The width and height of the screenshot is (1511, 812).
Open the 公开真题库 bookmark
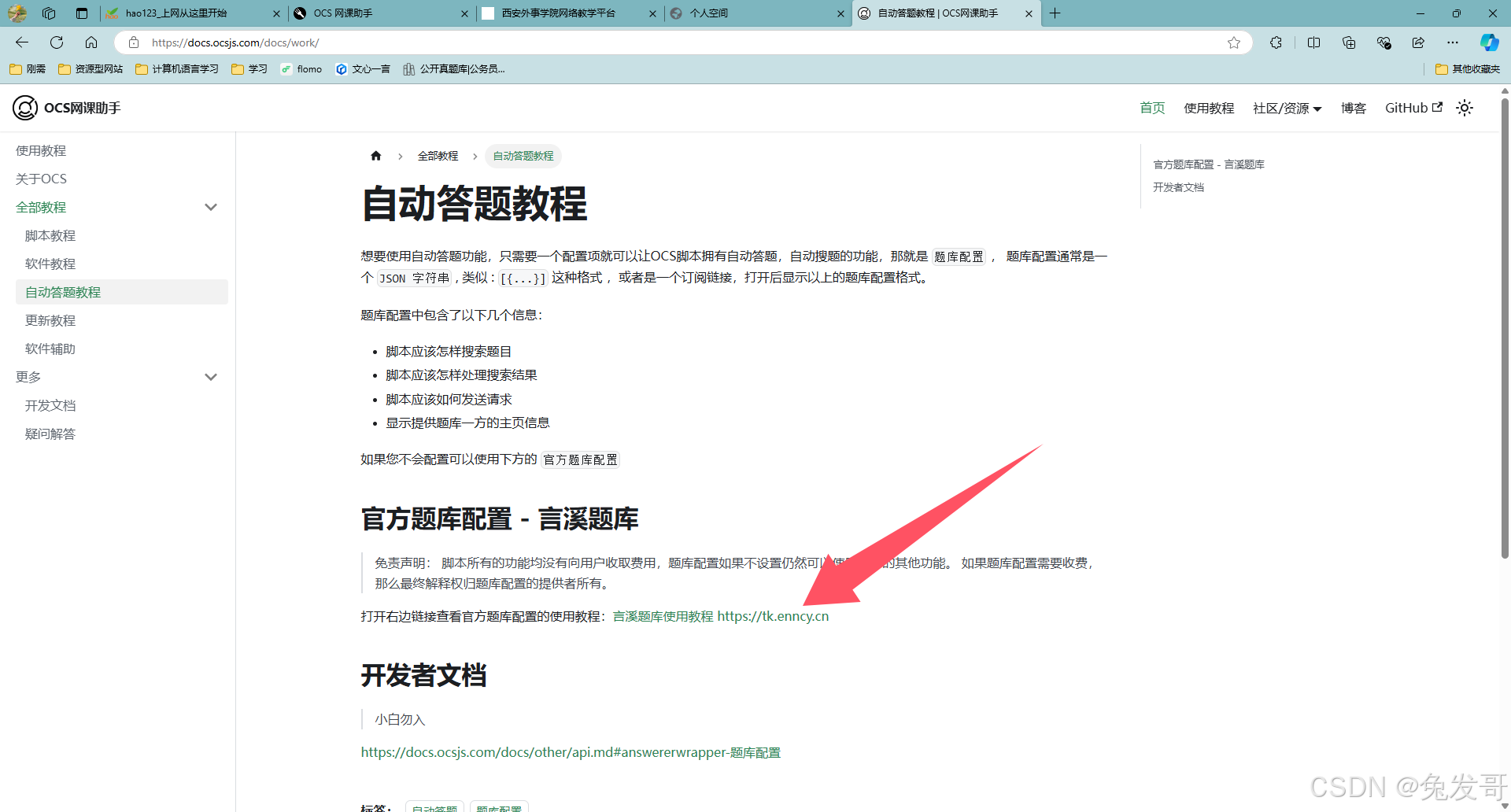[x=454, y=69]
